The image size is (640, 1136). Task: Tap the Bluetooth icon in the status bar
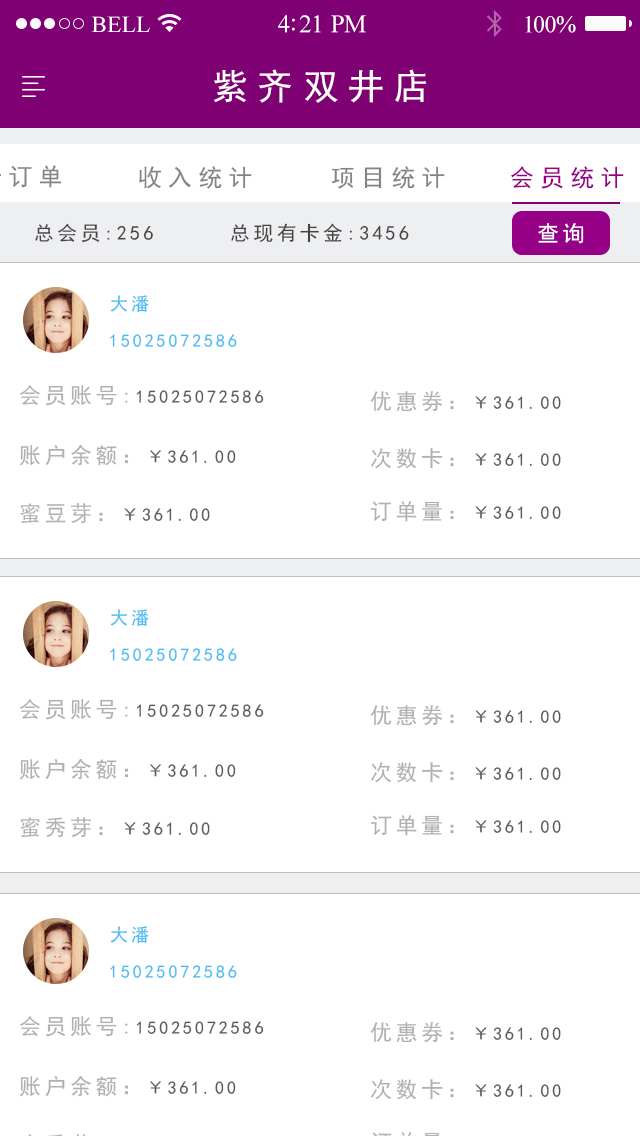[494, 24]
